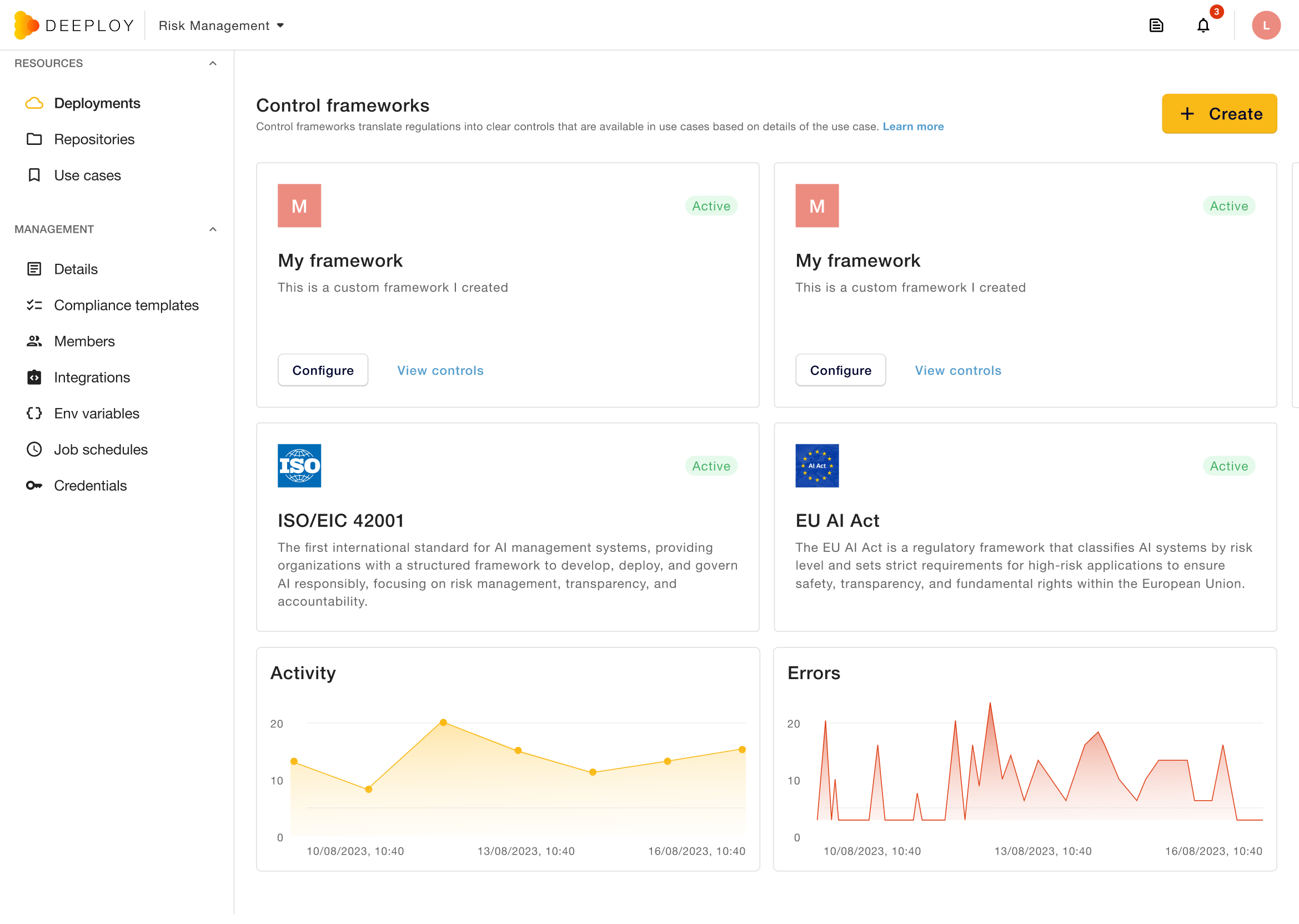Open Compliance templates menu item
Screen dimensions: 1299x924
pyautogui.click(x=126, y=305)
